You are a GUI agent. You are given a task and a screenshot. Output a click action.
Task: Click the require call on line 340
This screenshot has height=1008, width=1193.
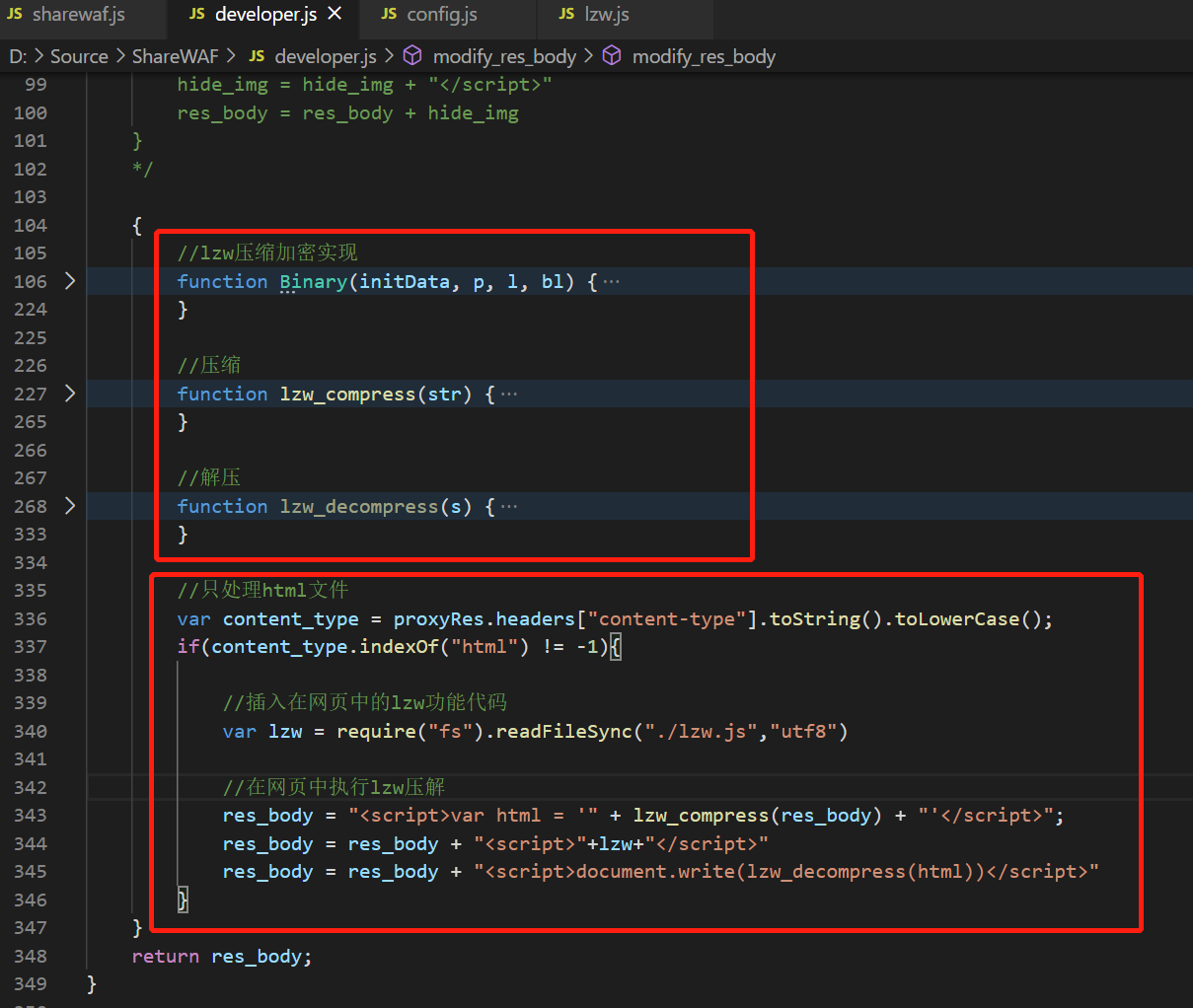coord(376,731)
